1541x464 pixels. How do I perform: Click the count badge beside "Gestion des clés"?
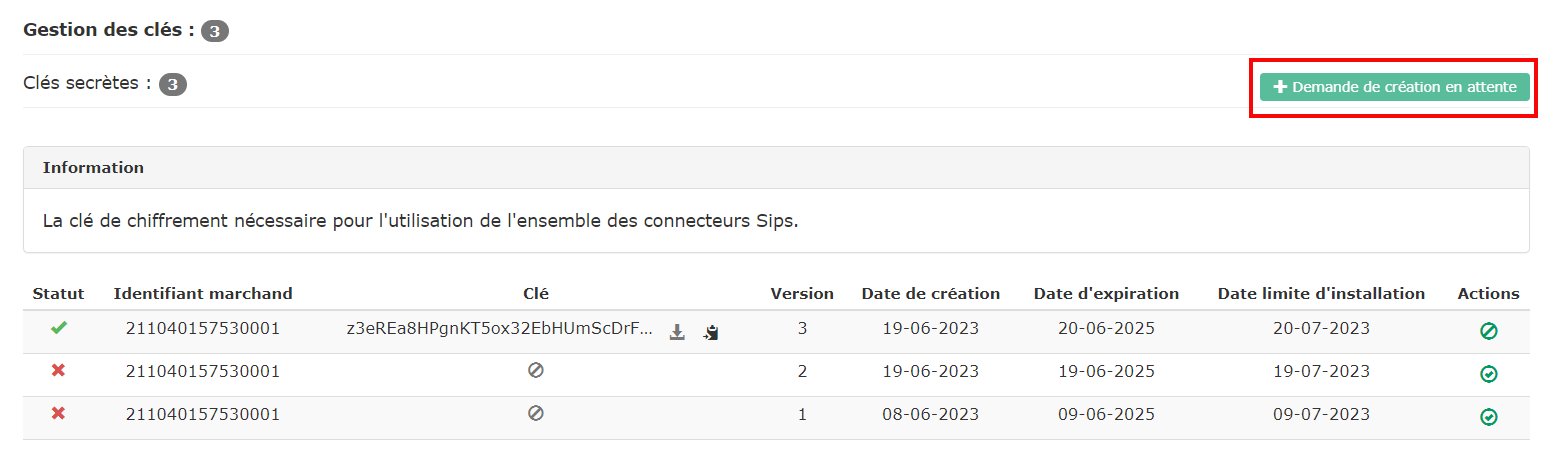coord(215,31)
